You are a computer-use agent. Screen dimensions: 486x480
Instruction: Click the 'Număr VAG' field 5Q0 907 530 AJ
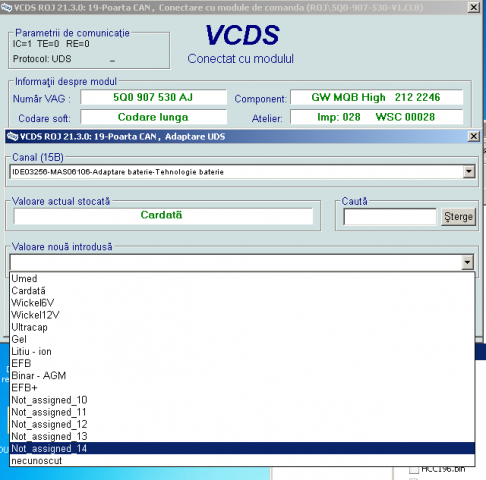click(x=153, y=97)
